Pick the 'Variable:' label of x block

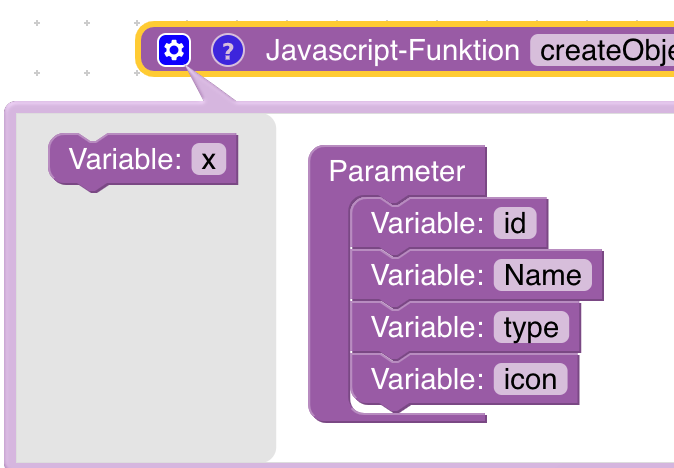[124, 159]
